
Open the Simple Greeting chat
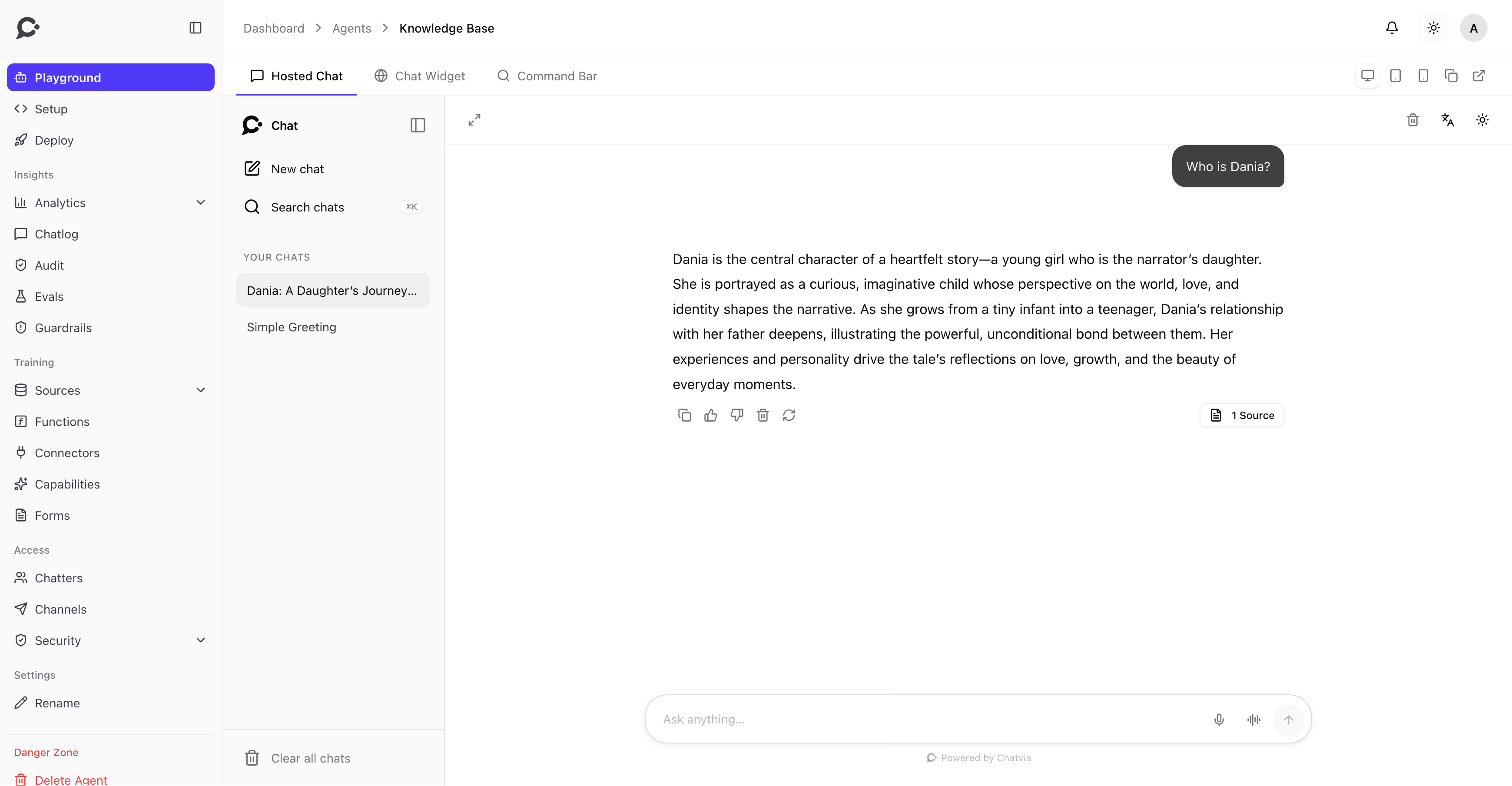coord(333,327)
